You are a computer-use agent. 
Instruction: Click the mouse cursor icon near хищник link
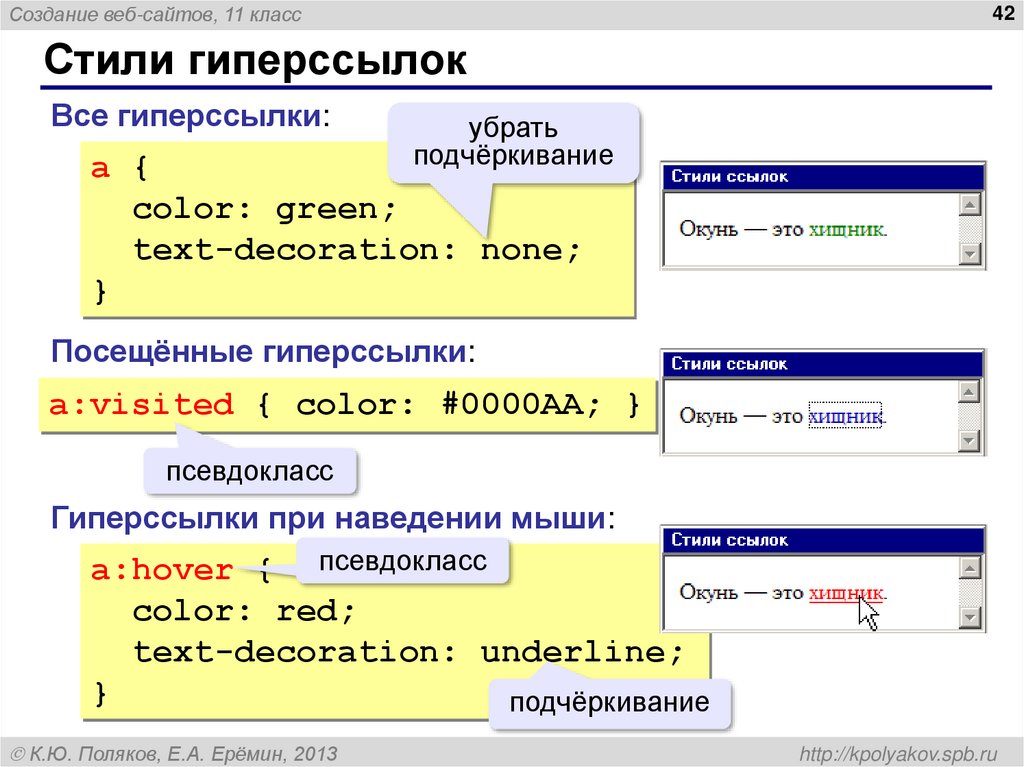click(x=869, y=610)
